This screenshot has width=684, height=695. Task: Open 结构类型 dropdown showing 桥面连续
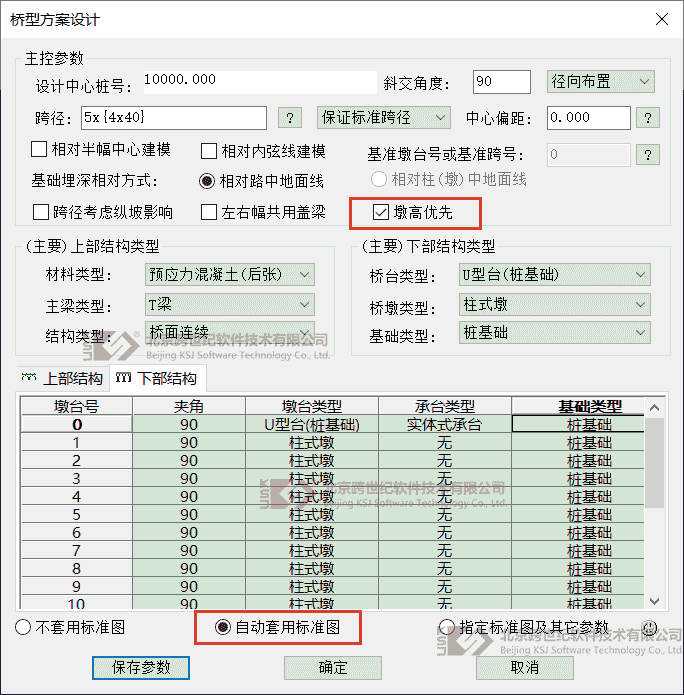pyautogui.click(x=230, y=332)
